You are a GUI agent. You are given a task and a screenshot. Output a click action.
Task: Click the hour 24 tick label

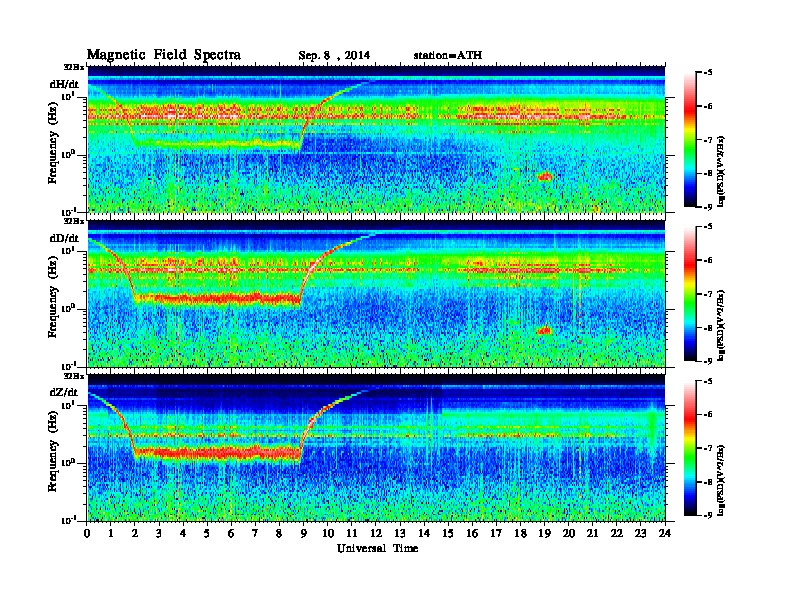(x=665, y=533)
